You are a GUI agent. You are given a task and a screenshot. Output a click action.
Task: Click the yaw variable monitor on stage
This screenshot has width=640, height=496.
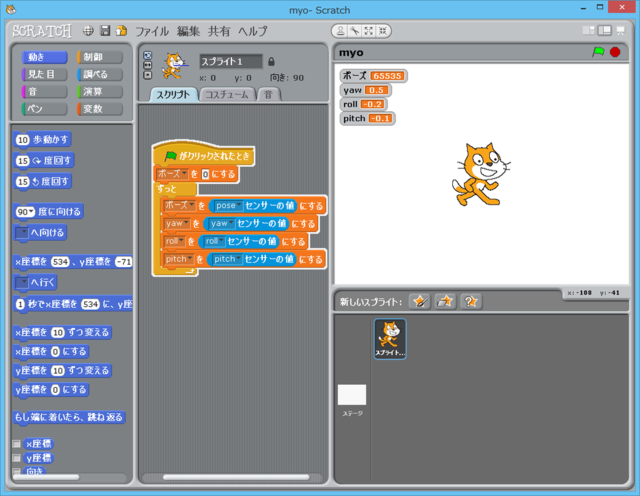pyautogui.click(x=366, y=90)
